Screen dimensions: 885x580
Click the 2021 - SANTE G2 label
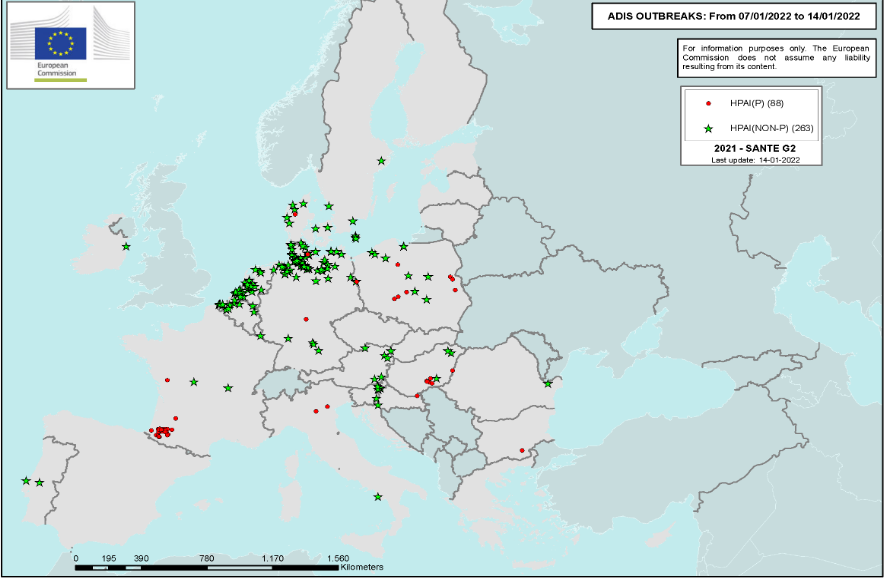752,149
